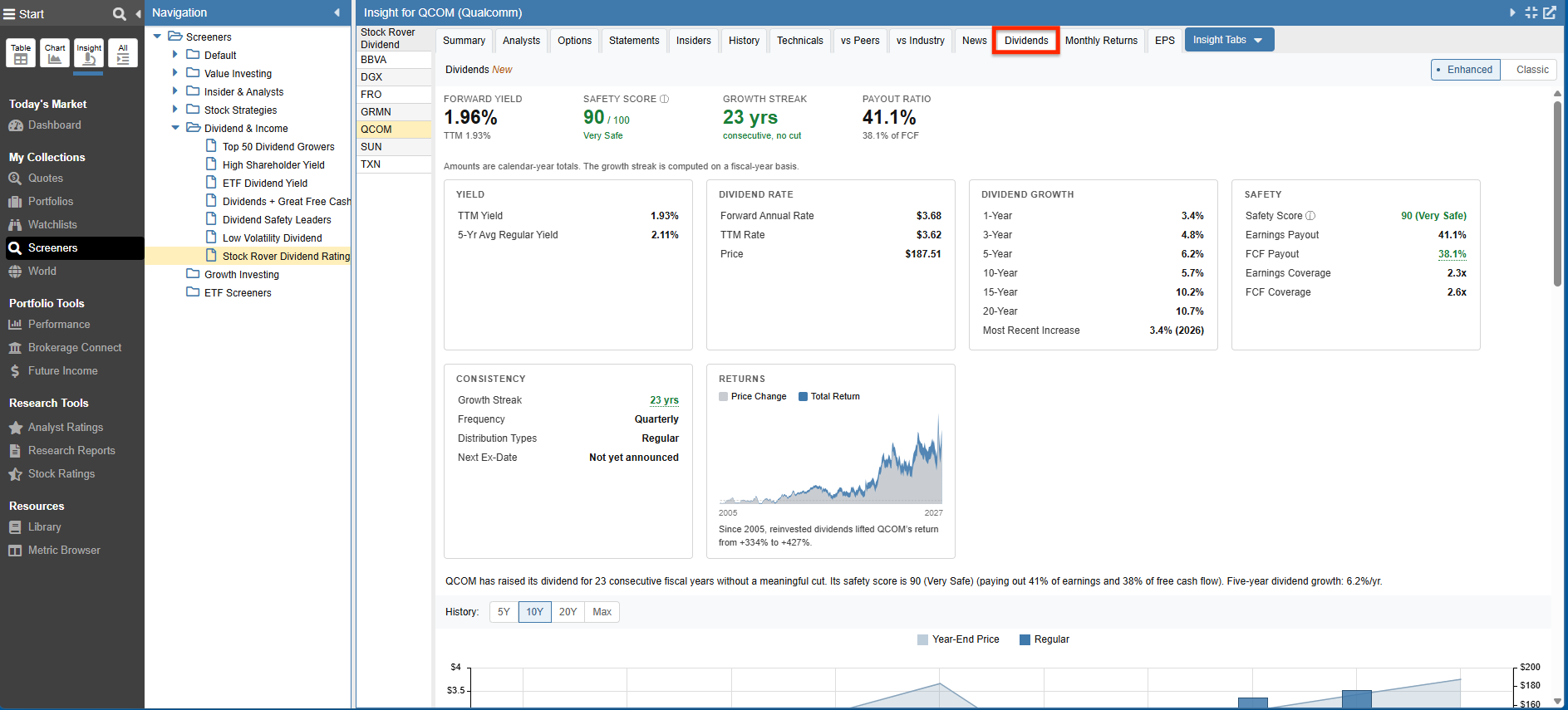Open Top 50 Dividend Growers screener
Viewport: 1568px width, 710px height.
pos(278,147)
